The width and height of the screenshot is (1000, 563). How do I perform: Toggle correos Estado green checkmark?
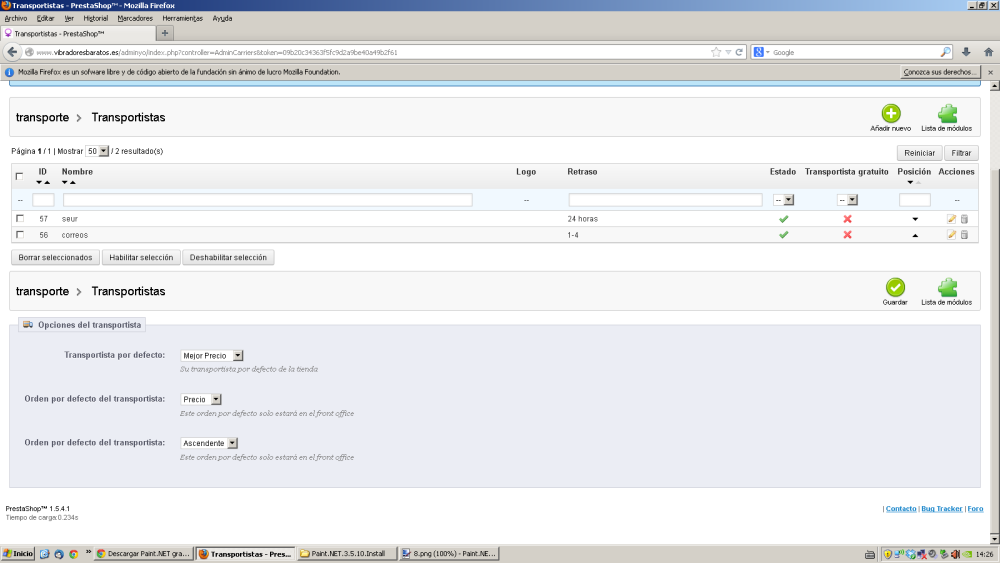click(784, 235)
